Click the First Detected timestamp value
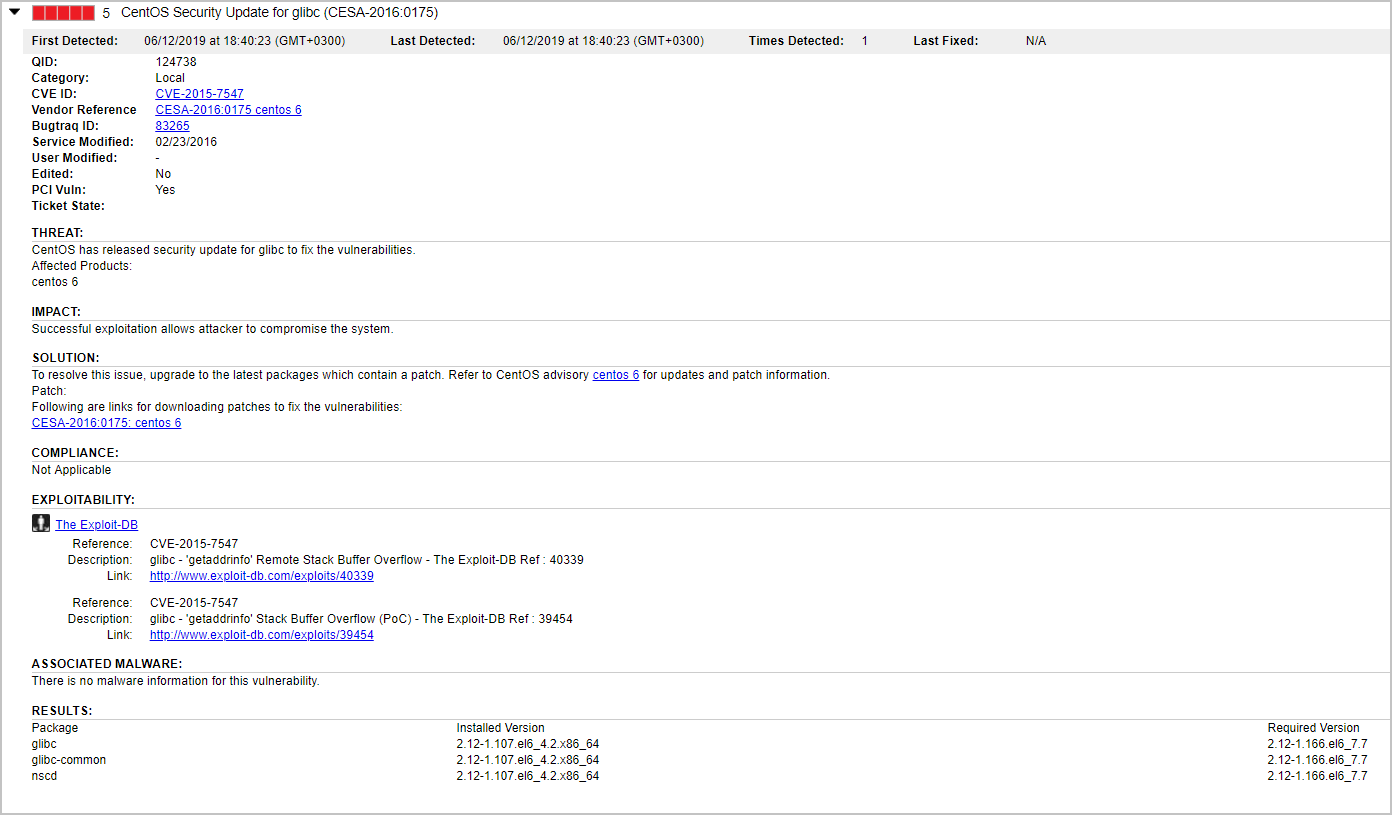Viewport: 1392px width, 815px height. coord(245,41)
